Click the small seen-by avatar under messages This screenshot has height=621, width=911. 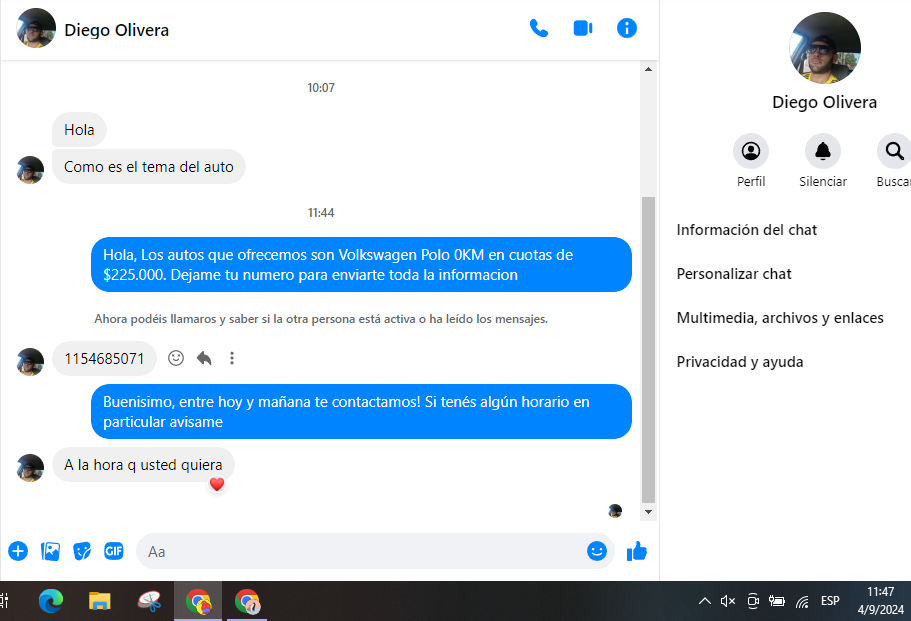tap(615, 511)
